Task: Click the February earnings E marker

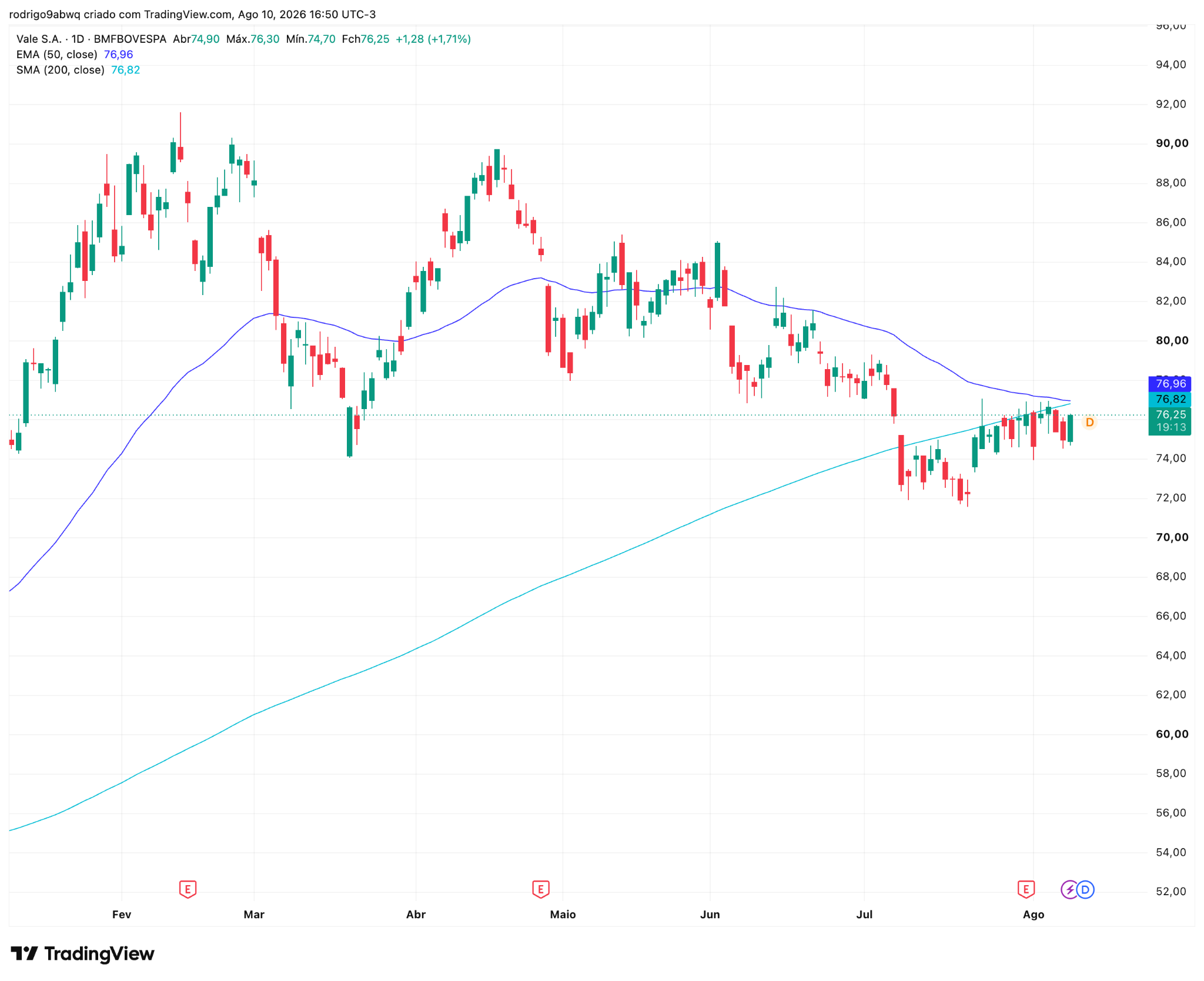Action: (188, 889)
